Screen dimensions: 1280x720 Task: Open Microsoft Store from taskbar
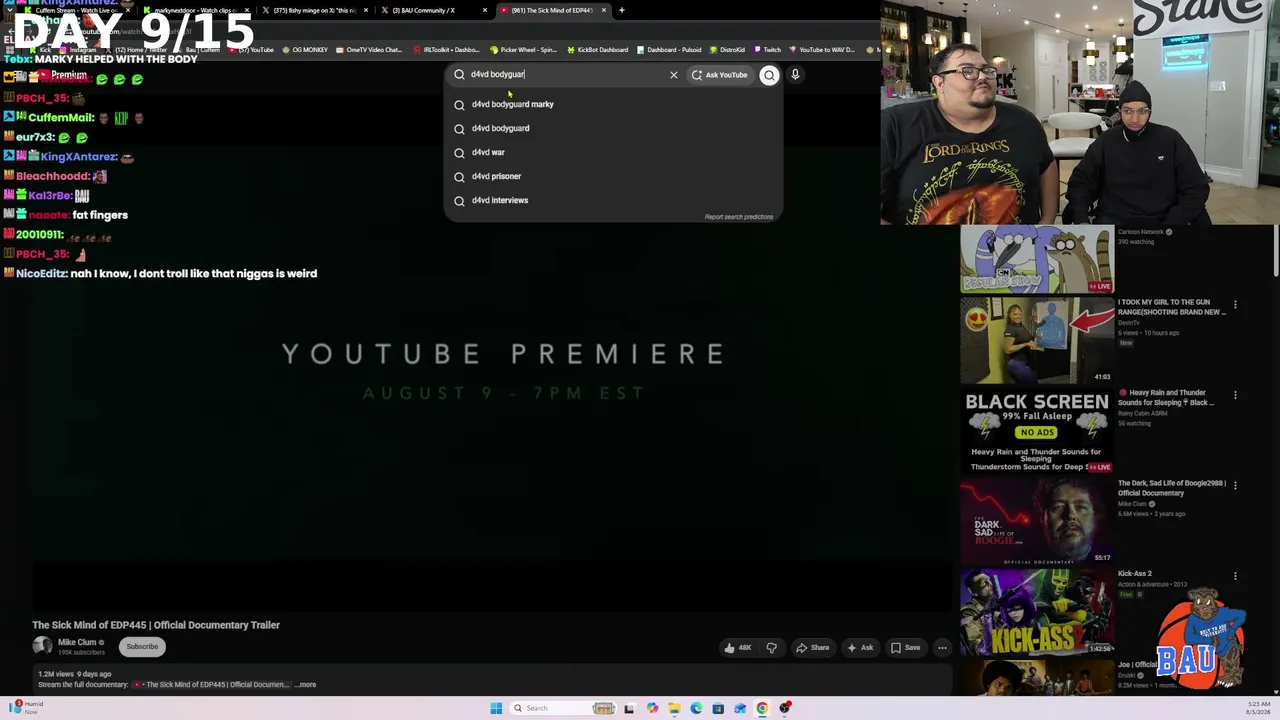718,708
